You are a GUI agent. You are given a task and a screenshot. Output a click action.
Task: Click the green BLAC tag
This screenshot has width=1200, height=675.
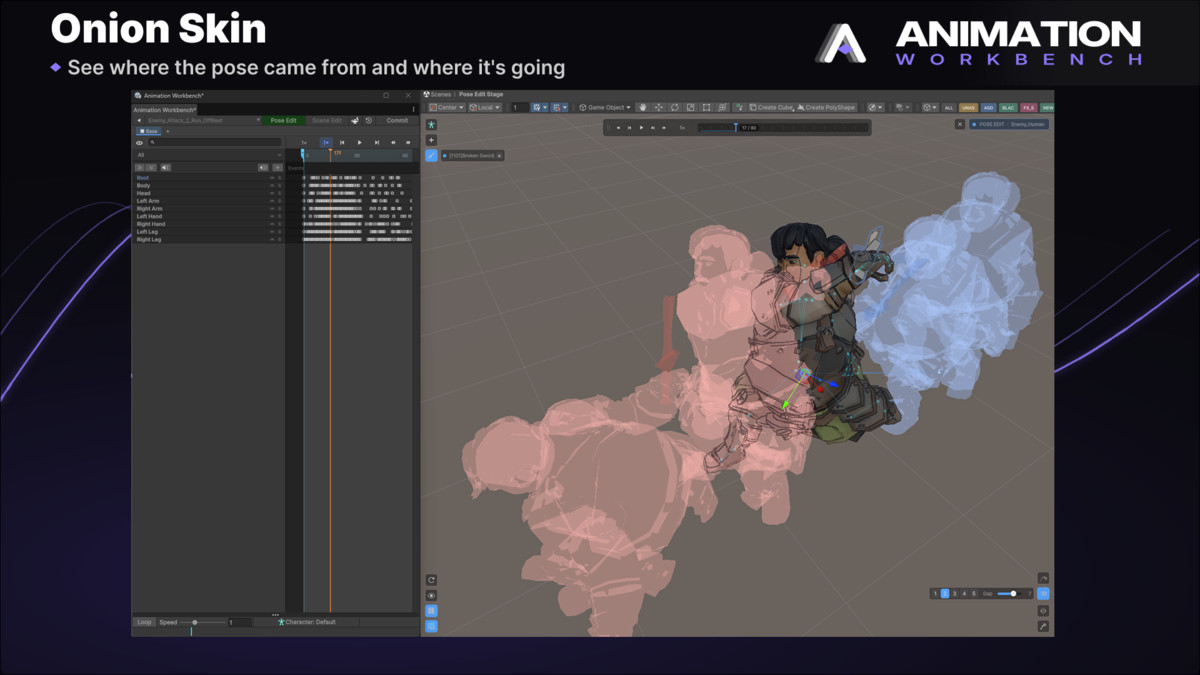pos(1008,108)
